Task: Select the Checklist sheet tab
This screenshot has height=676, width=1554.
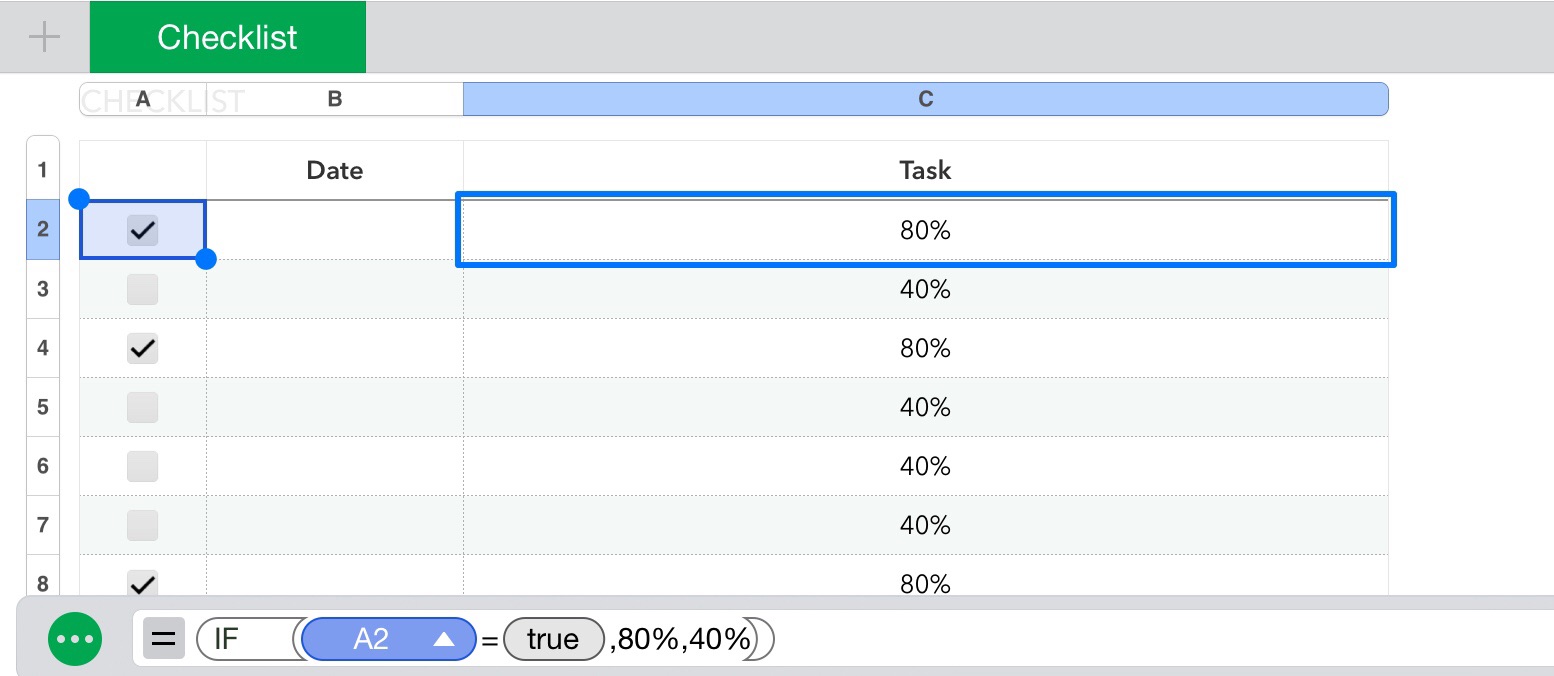Action: click(x=227, y=37)
